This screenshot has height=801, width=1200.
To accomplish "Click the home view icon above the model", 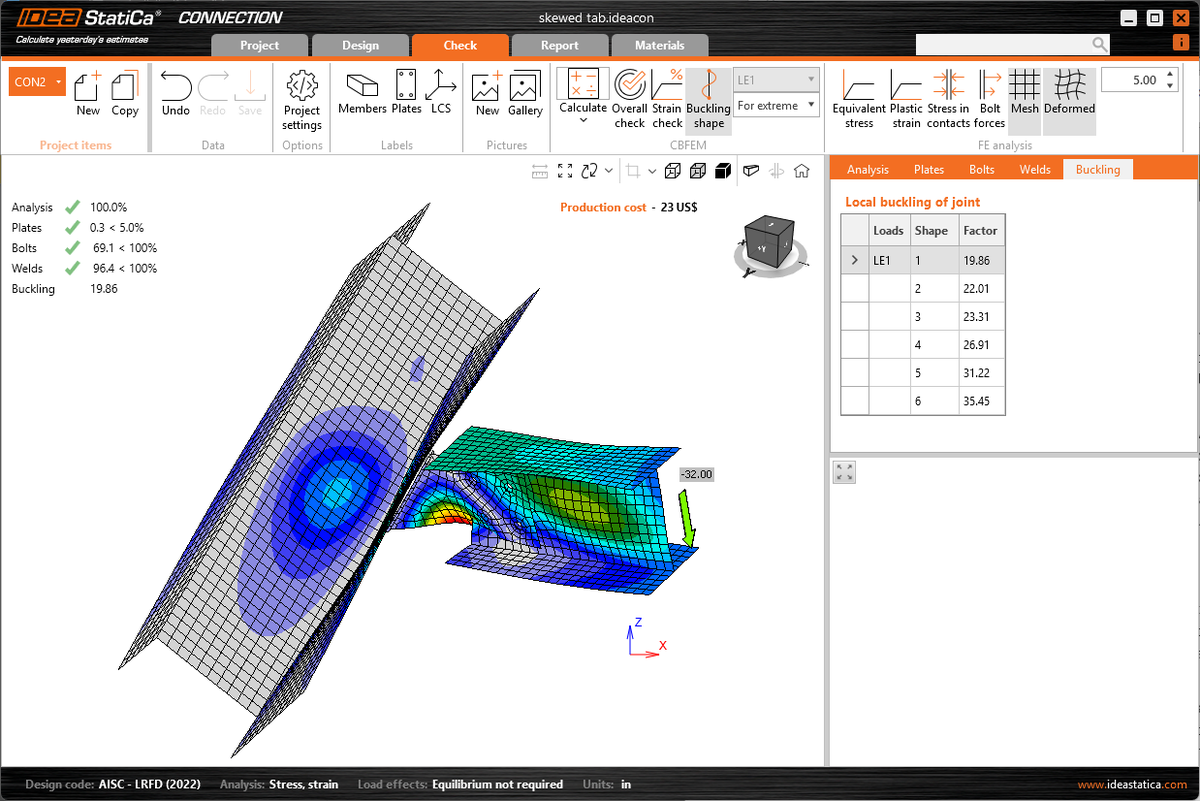I will (800, 170).
